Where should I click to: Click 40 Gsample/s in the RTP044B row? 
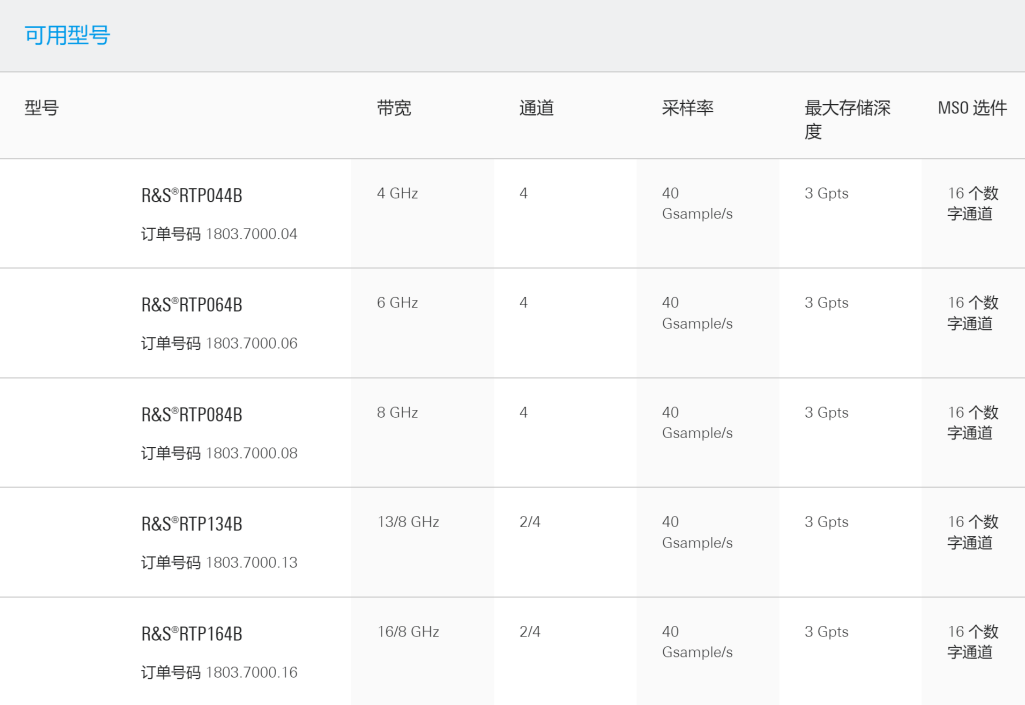tap(697, 203)
